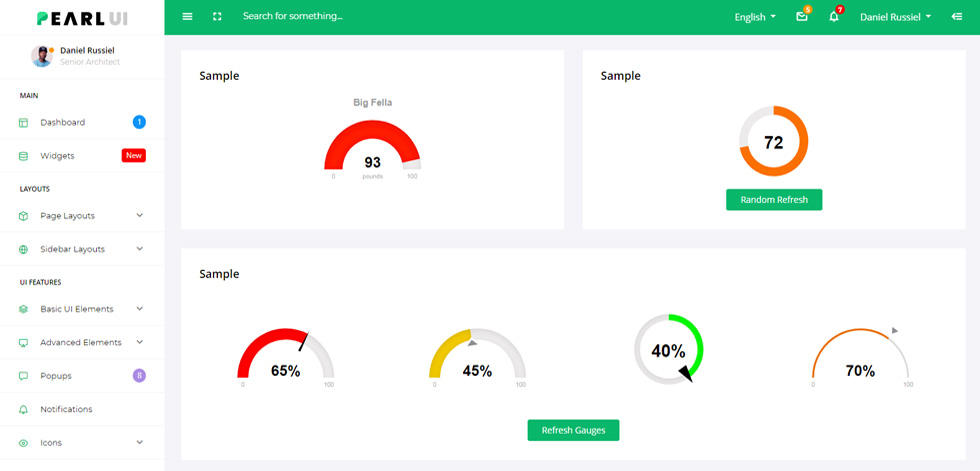Open the Advanced Elements menu item
This screenshot has height=471, width=980.
pos(82,342)
